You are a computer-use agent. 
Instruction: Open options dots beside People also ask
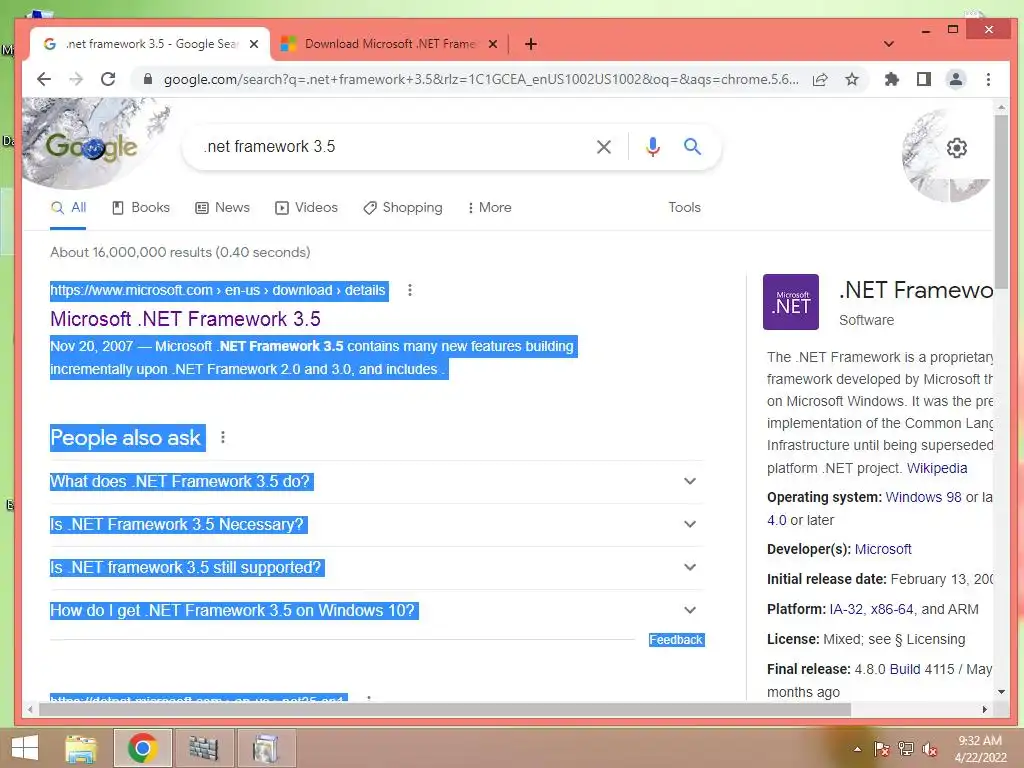coord(223,437)
